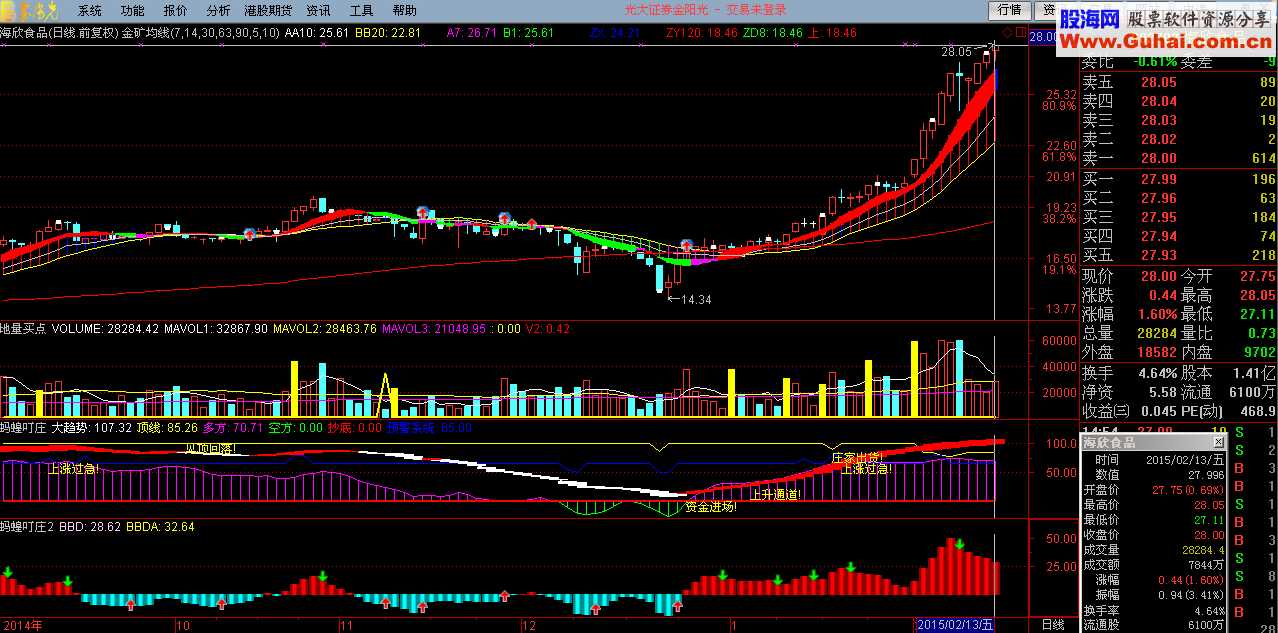This screenshot has height=633, width=1278.
Task: Click the 买五 27.93 bid row
Action: coord(1179,256)
